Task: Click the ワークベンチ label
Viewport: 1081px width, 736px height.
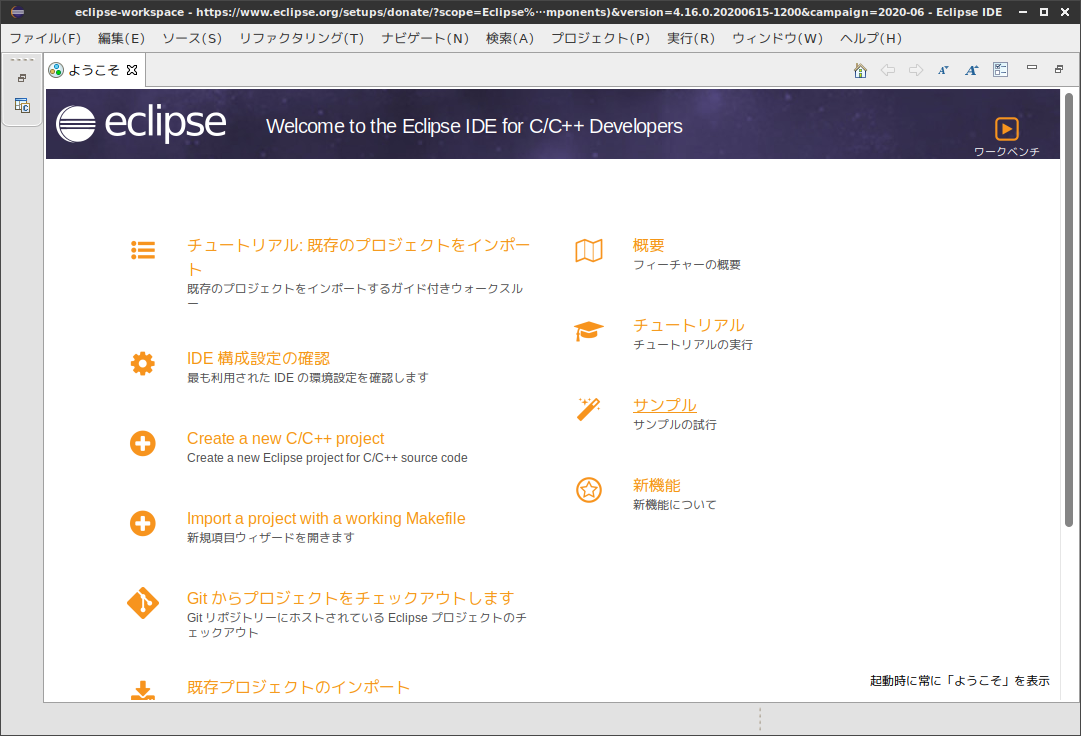Action: click(1007, 152)
